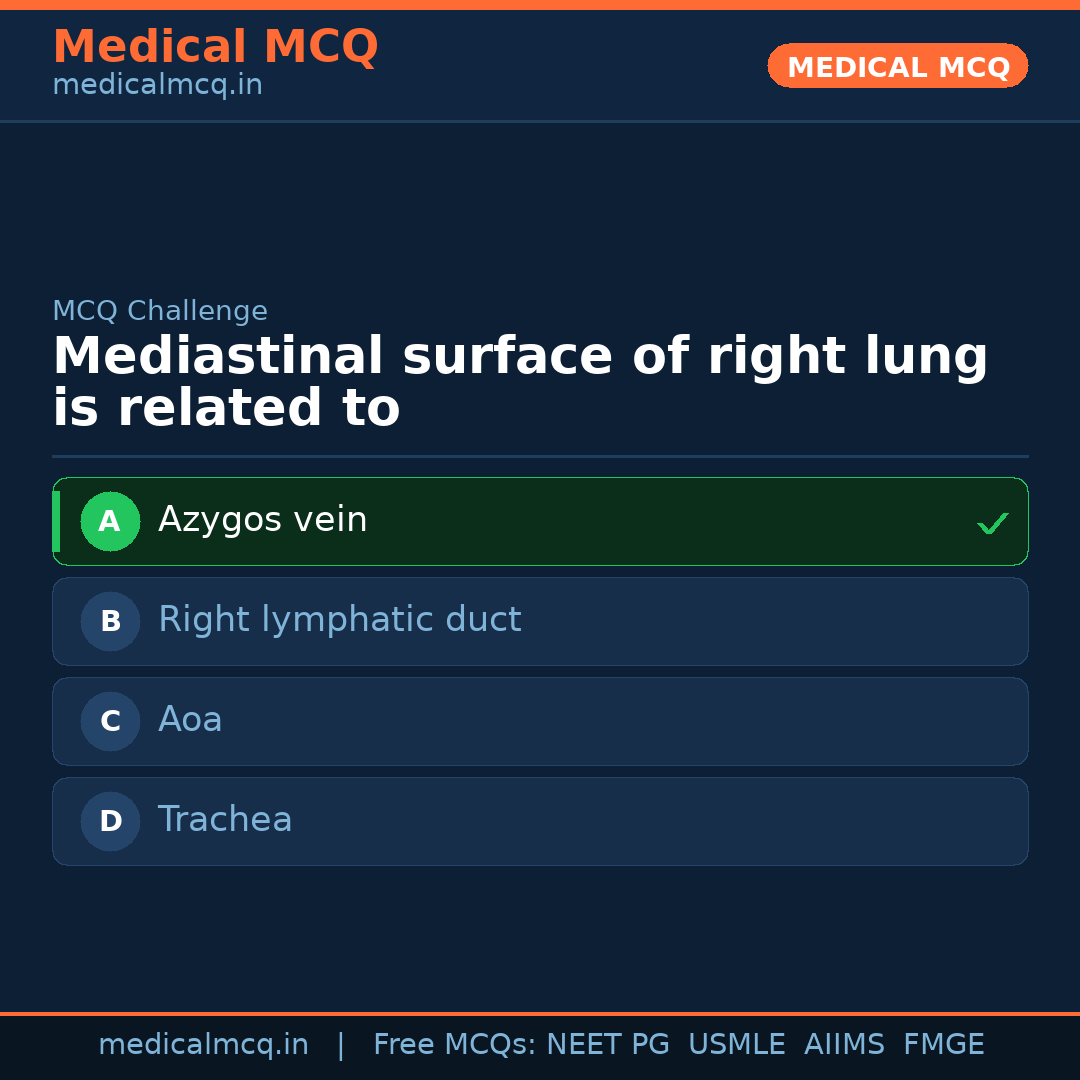Click the circular B badge icon

(110, 621)
